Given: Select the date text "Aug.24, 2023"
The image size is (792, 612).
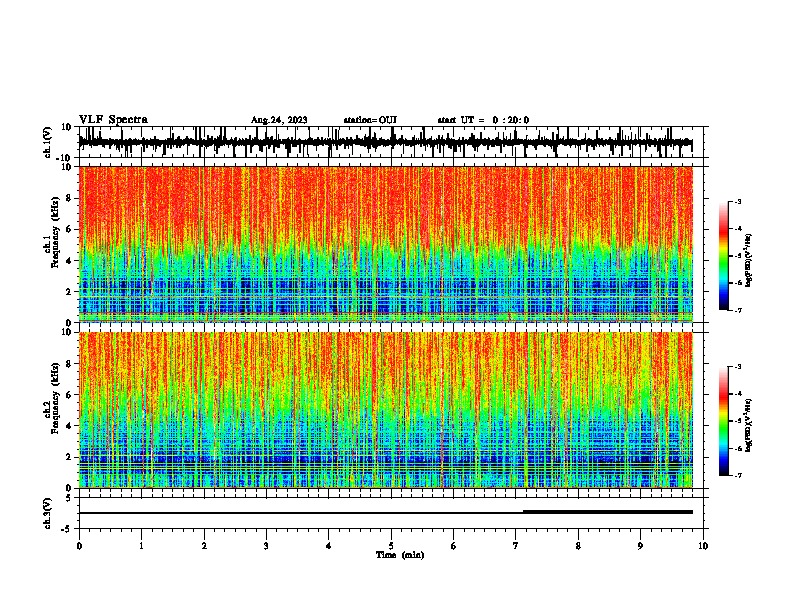Looking at the screenshot, I should [279, 120].
